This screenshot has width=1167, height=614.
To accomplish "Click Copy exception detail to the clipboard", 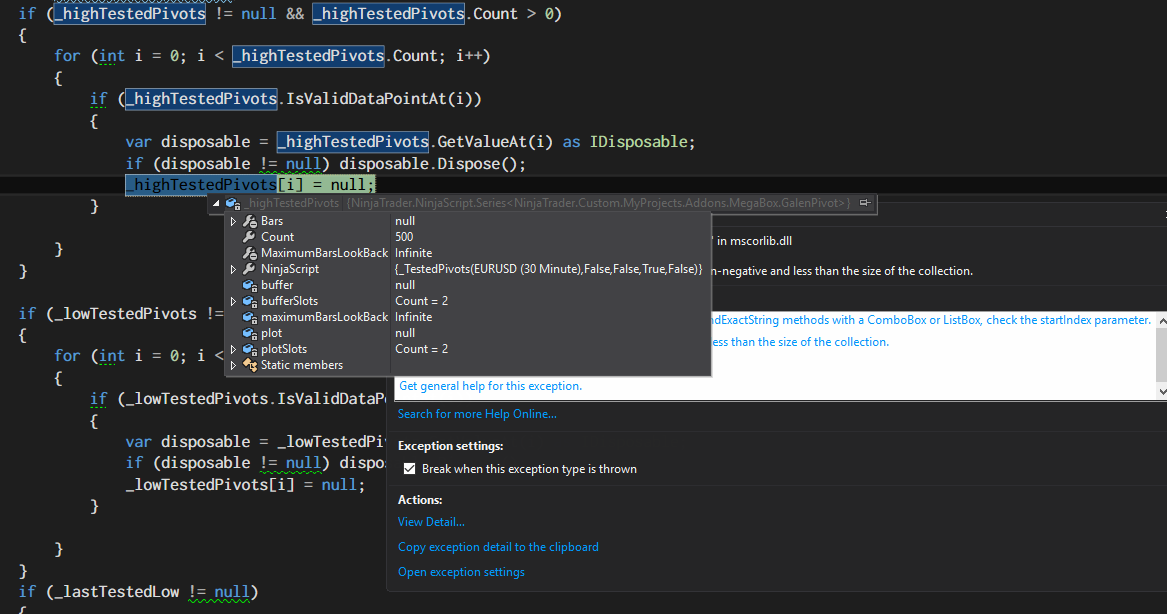I will coord(498,547).
